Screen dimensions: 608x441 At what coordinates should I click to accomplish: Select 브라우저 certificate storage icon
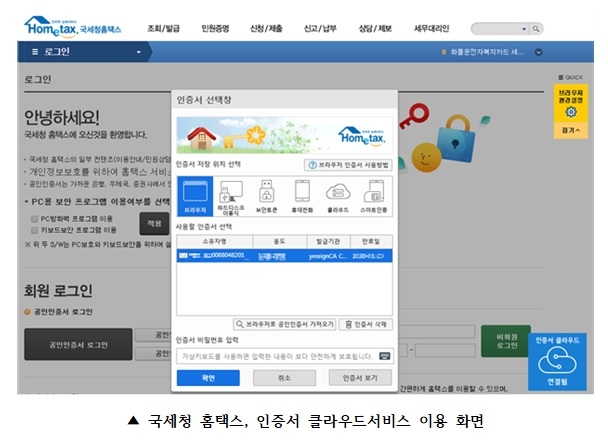coord(194,196)
